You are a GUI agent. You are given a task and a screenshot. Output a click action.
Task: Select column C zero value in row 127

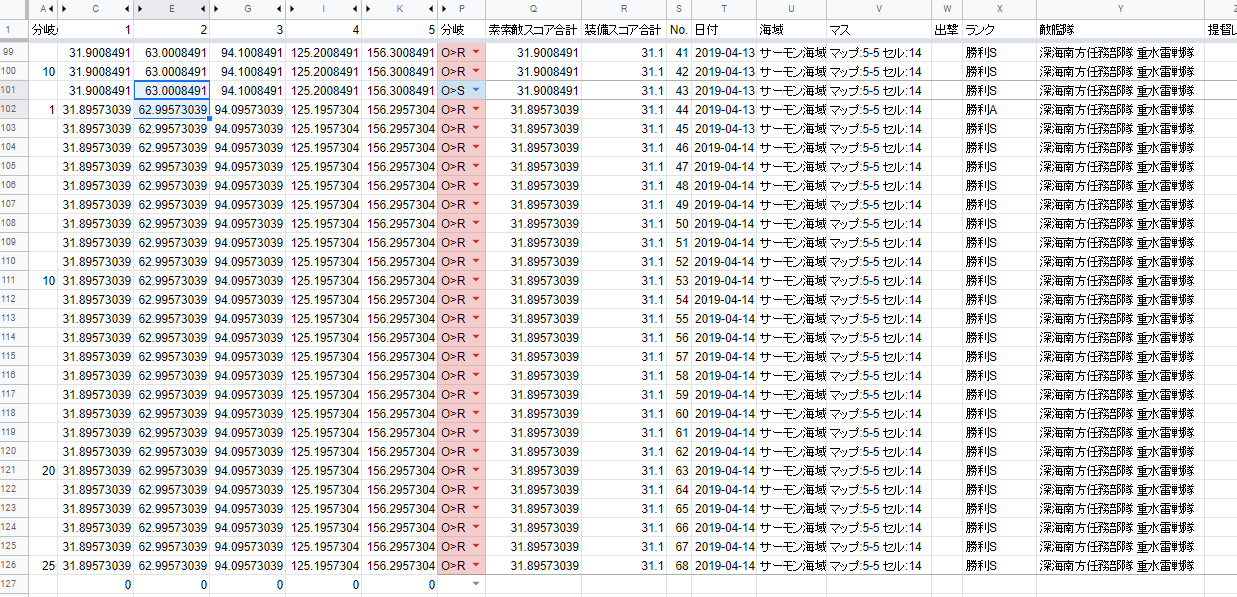point(97,584)
